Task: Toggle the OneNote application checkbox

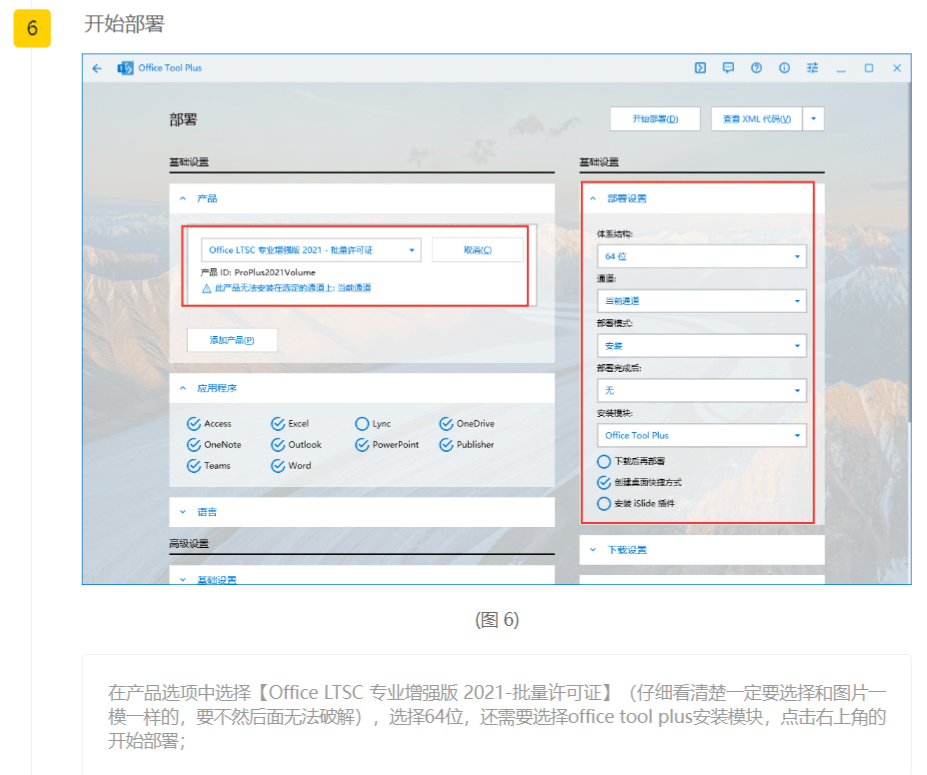Action: (193, 445)
